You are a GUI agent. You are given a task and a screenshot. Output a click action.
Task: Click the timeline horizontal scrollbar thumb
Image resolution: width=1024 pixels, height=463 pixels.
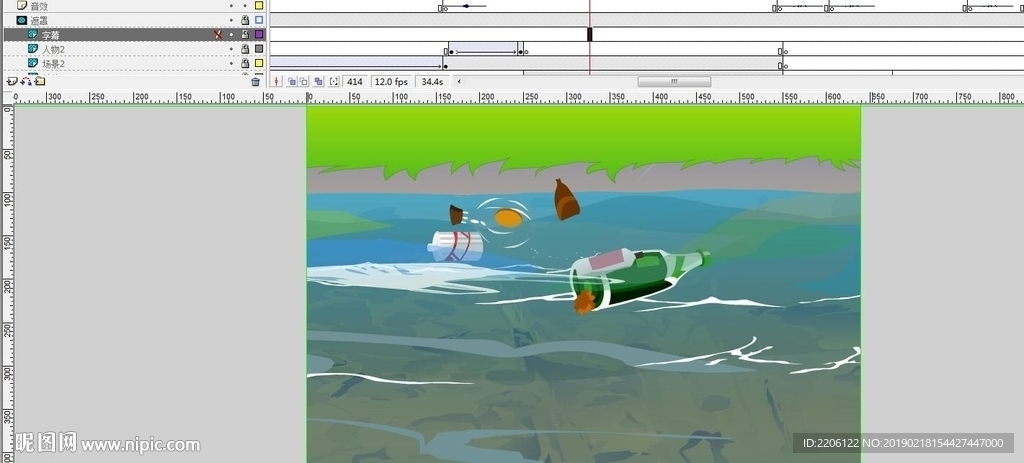click(x=674, y=82)
